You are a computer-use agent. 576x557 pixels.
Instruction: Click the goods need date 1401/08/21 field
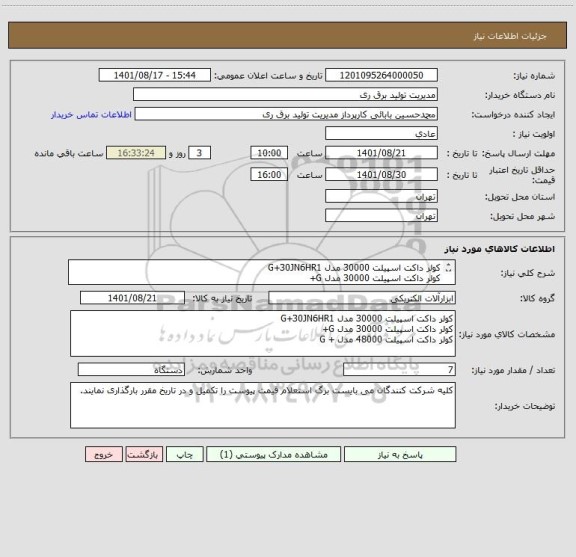click(132, 298)
